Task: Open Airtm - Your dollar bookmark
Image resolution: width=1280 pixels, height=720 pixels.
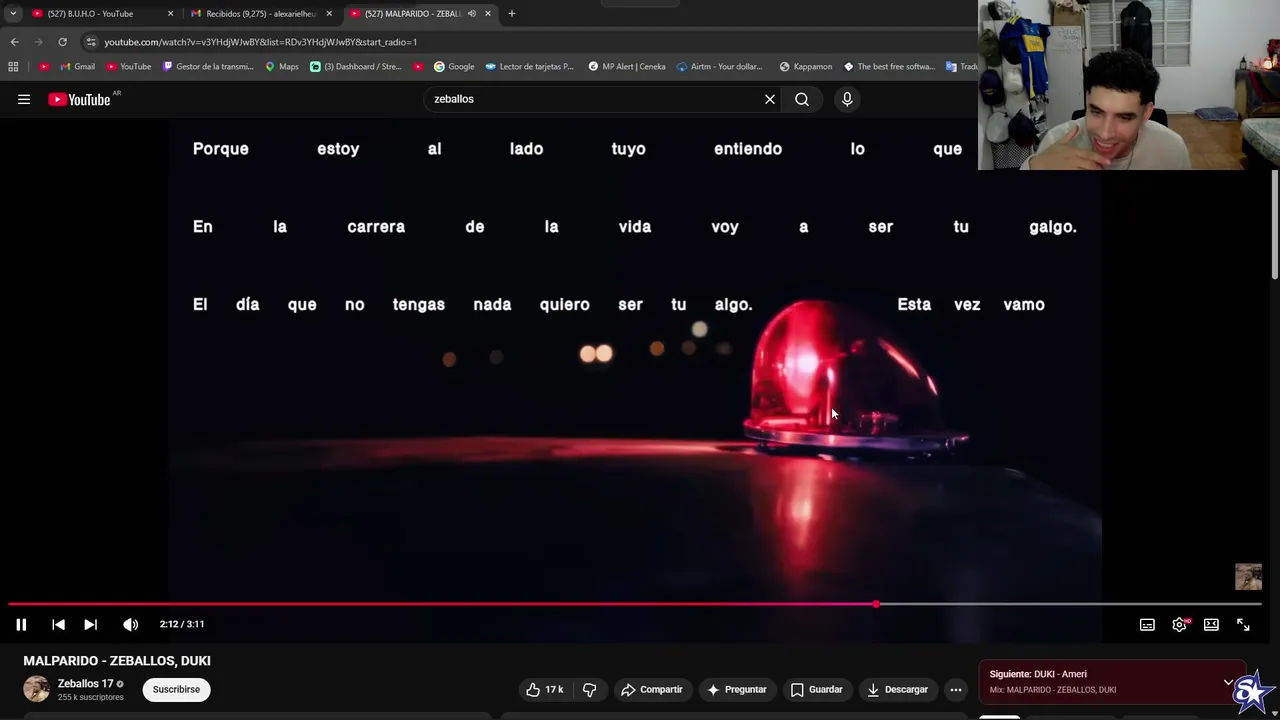Action: 719,67
